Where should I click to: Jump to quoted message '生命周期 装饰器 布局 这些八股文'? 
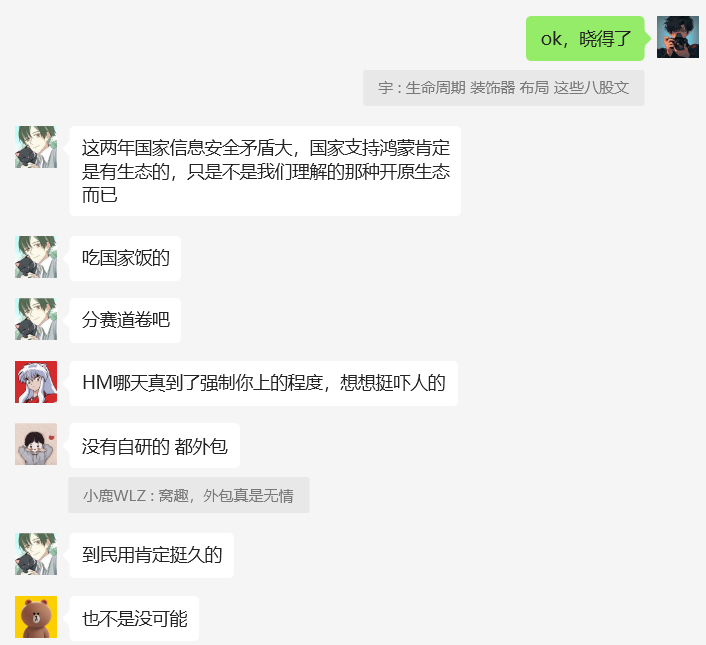pyautogui.click(x=503, y=88)
